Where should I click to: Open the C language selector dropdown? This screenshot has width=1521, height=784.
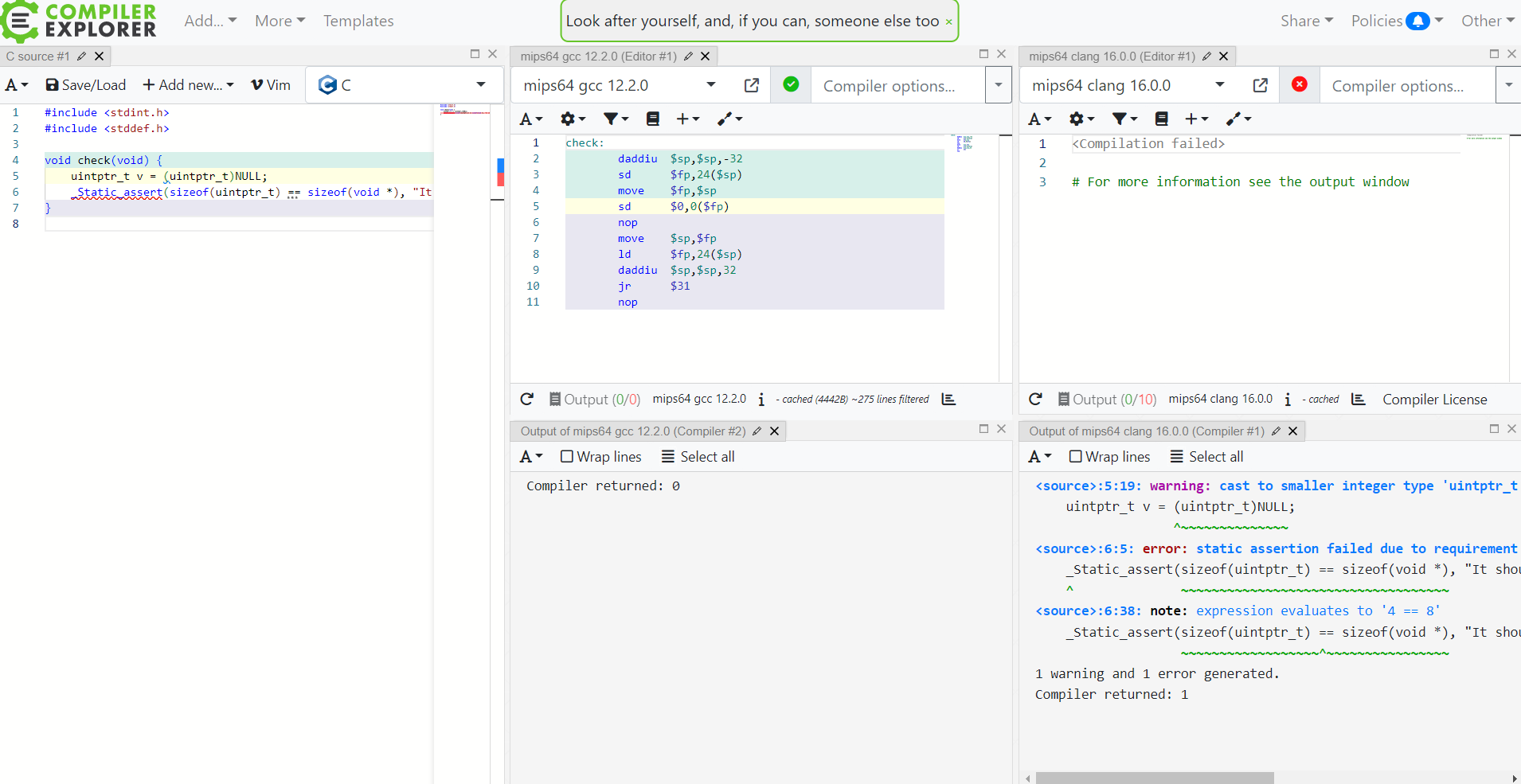click(x=404, y=85)
